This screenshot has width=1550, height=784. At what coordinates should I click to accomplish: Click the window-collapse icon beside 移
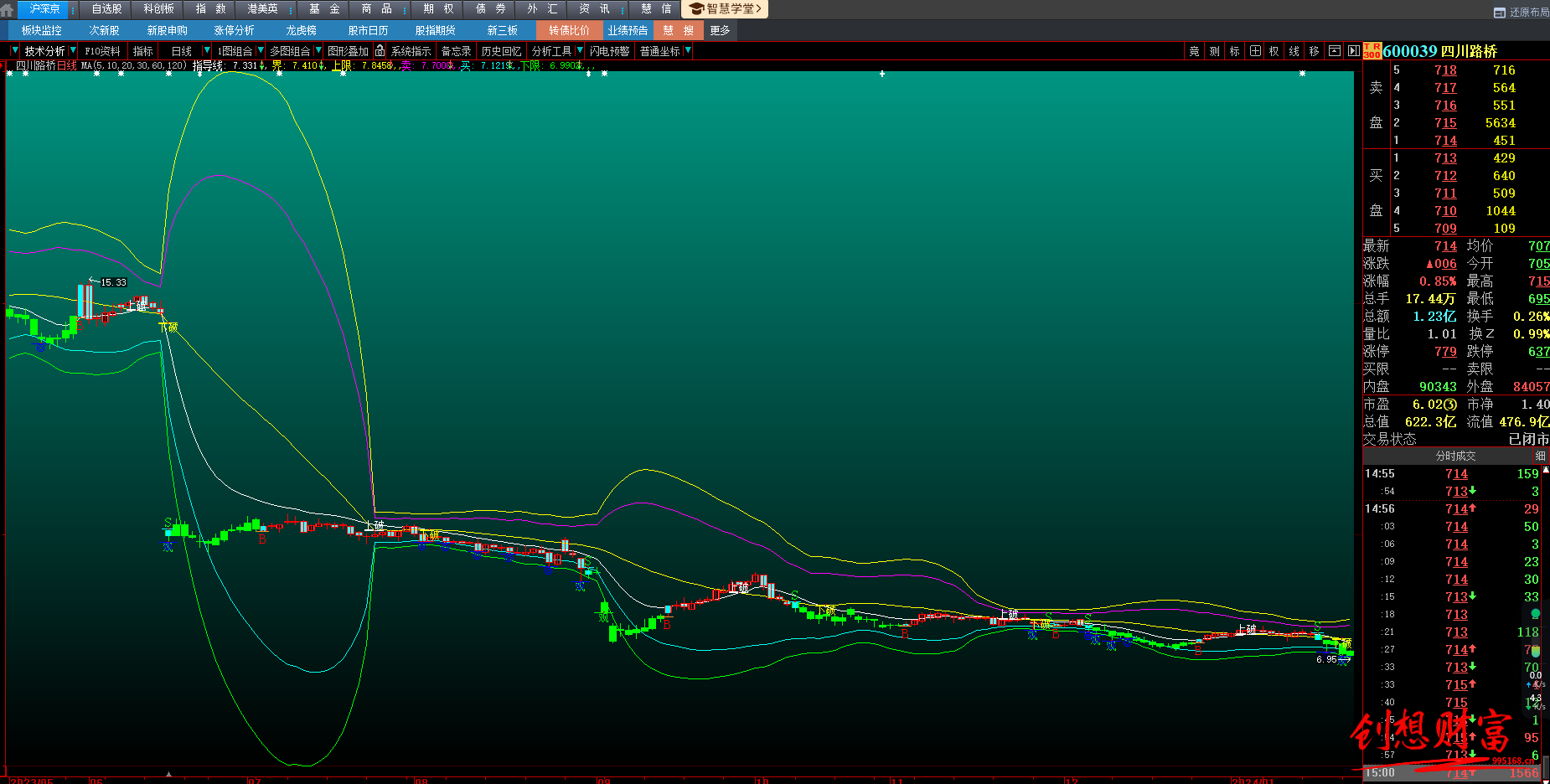point(1335,51)
